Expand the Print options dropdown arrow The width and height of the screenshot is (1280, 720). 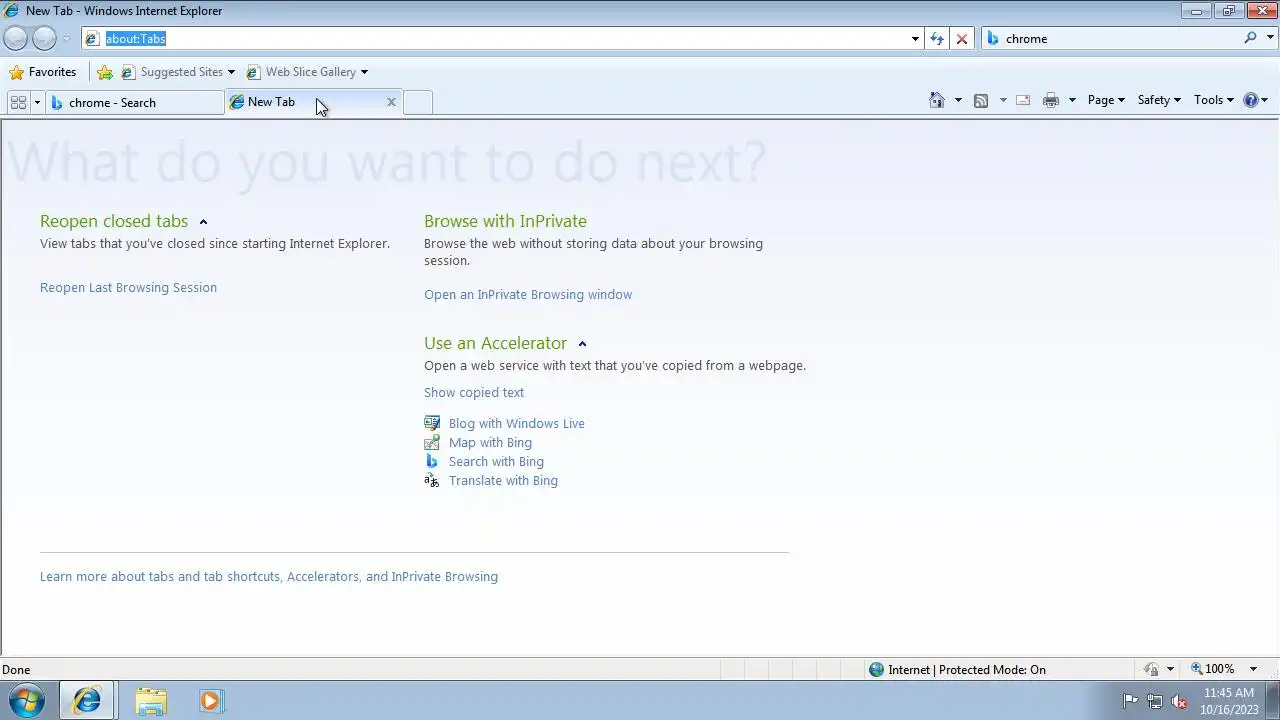1072,100
